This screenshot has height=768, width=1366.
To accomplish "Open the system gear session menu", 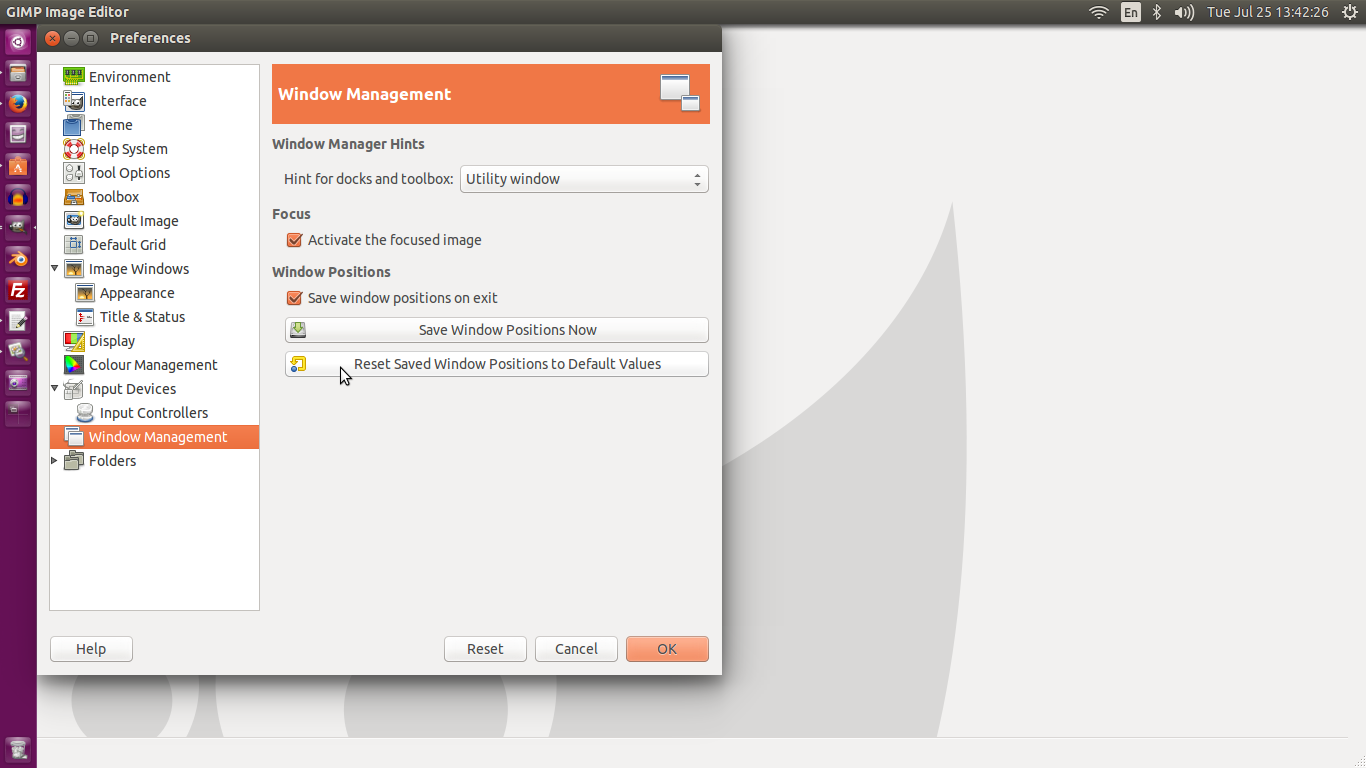I will [x=1348, y=12].
